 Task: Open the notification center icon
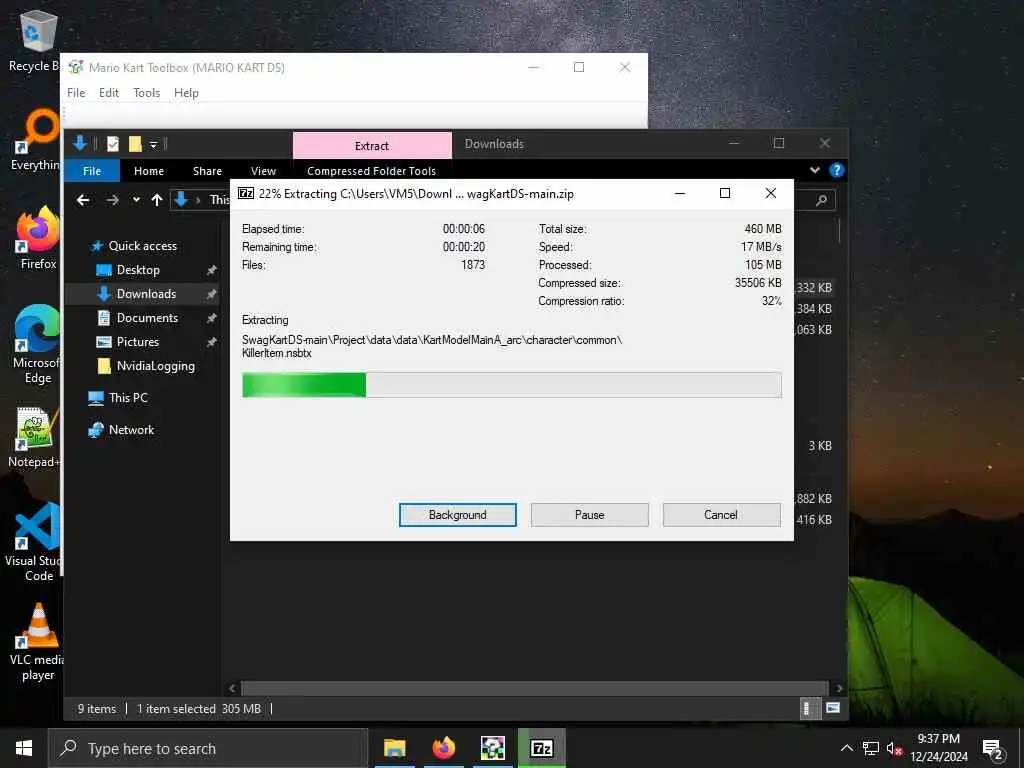pyautogui.click(x=993, y=749)
